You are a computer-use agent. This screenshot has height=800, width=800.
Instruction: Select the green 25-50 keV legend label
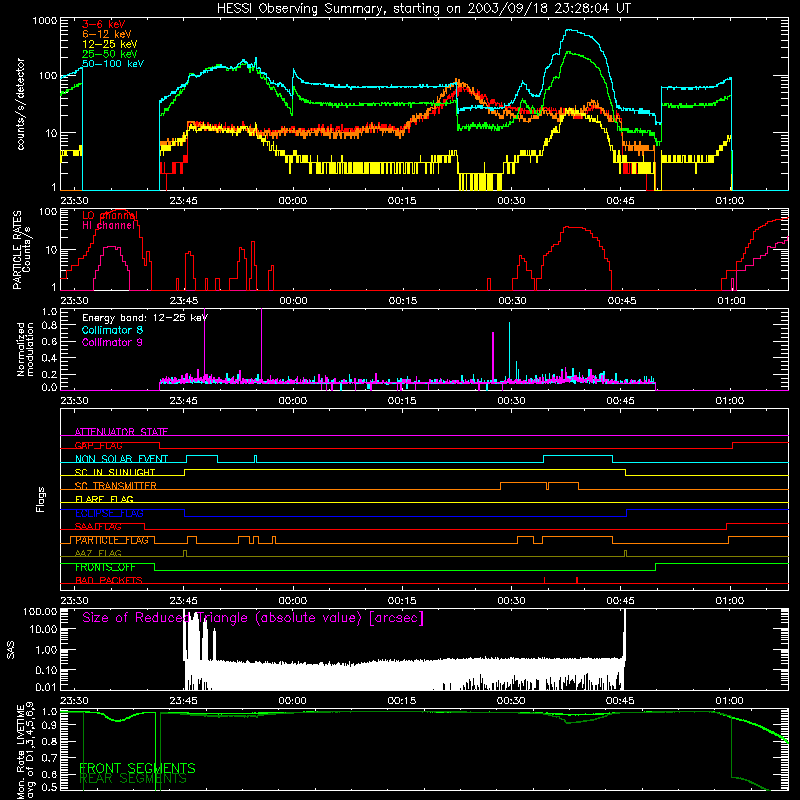tap(110, 54)
